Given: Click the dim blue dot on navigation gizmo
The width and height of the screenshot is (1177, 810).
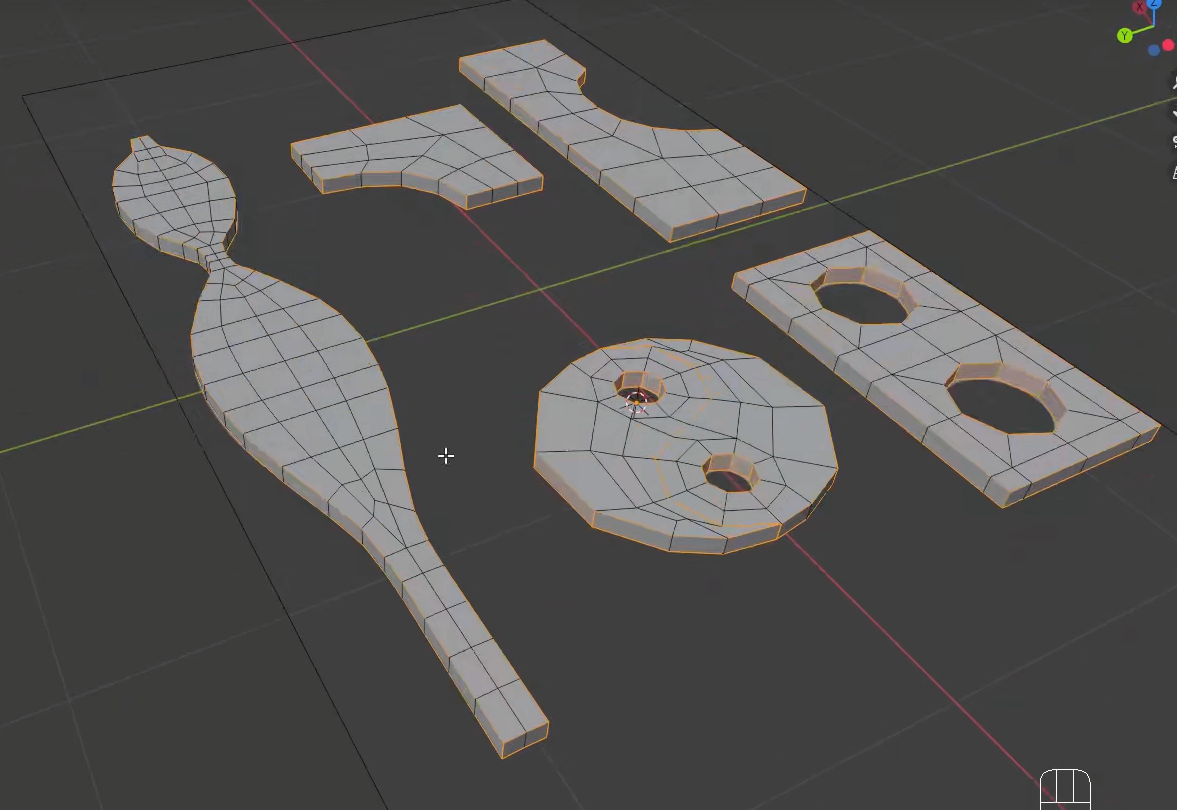Looking at the screenshot, I should click(x=1153, y=50).
